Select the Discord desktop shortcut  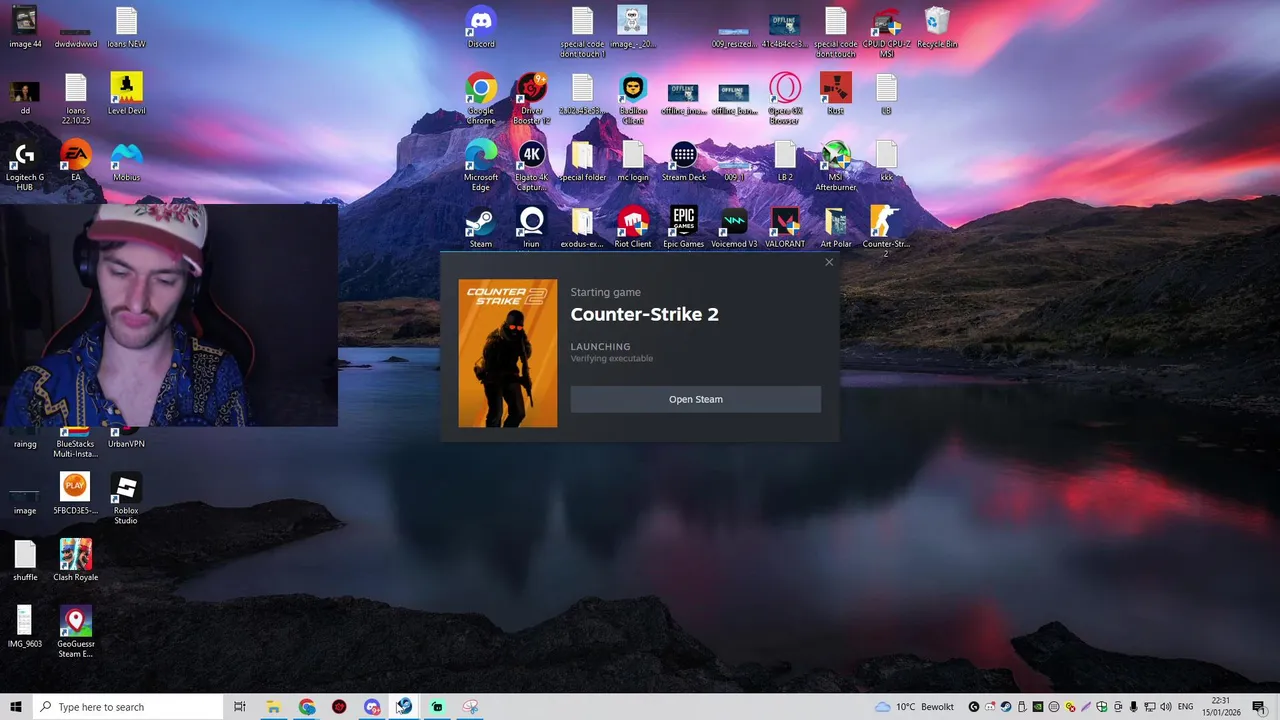(x=481, y=27)
